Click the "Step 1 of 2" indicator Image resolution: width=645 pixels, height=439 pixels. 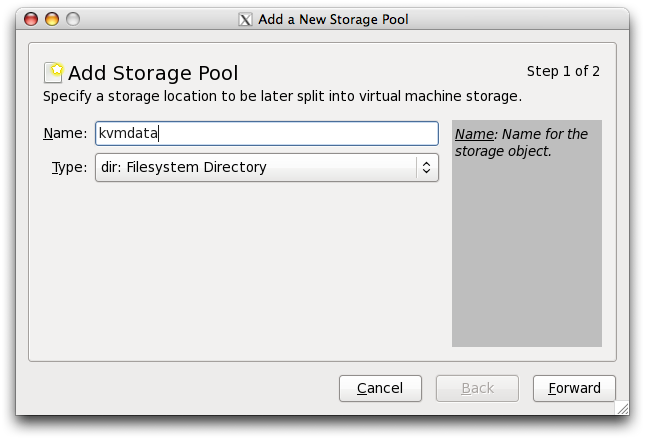click(x=563, y=71)
